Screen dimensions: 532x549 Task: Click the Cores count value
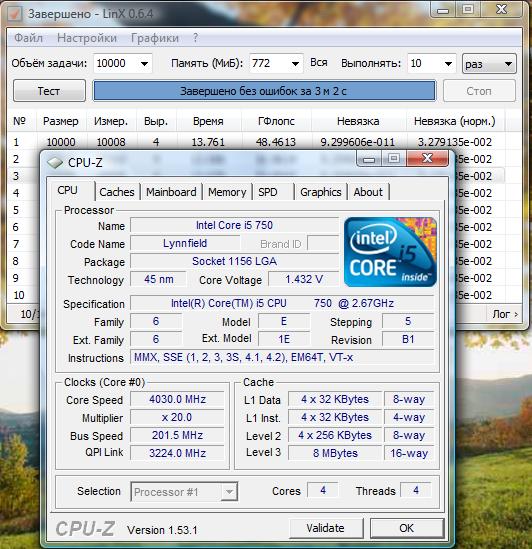[323, 490]
